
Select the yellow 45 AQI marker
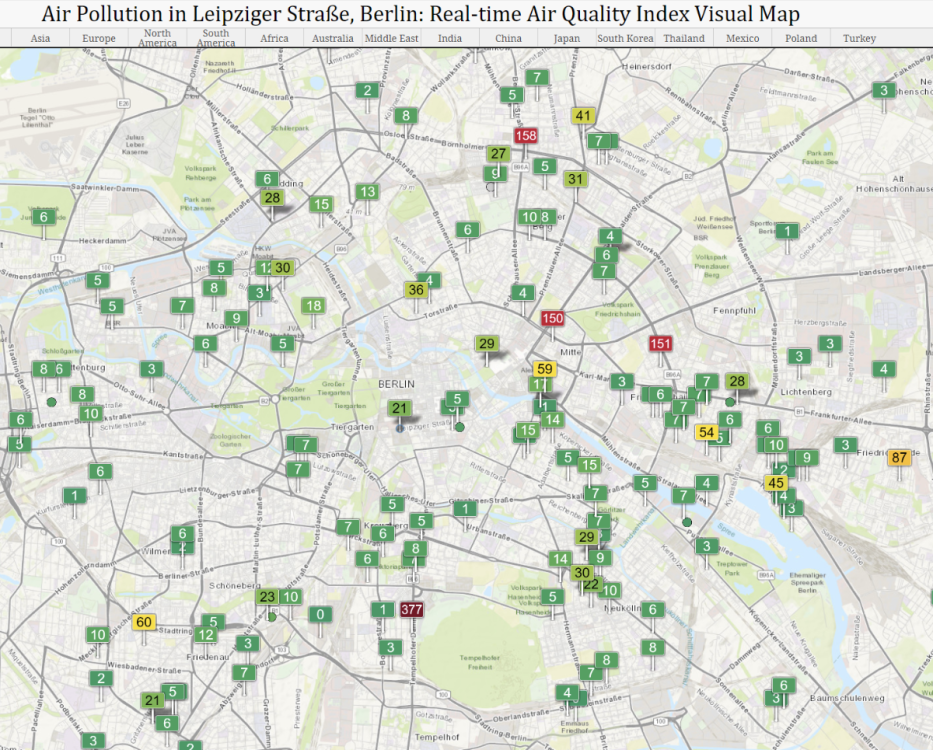click(776, 482)
